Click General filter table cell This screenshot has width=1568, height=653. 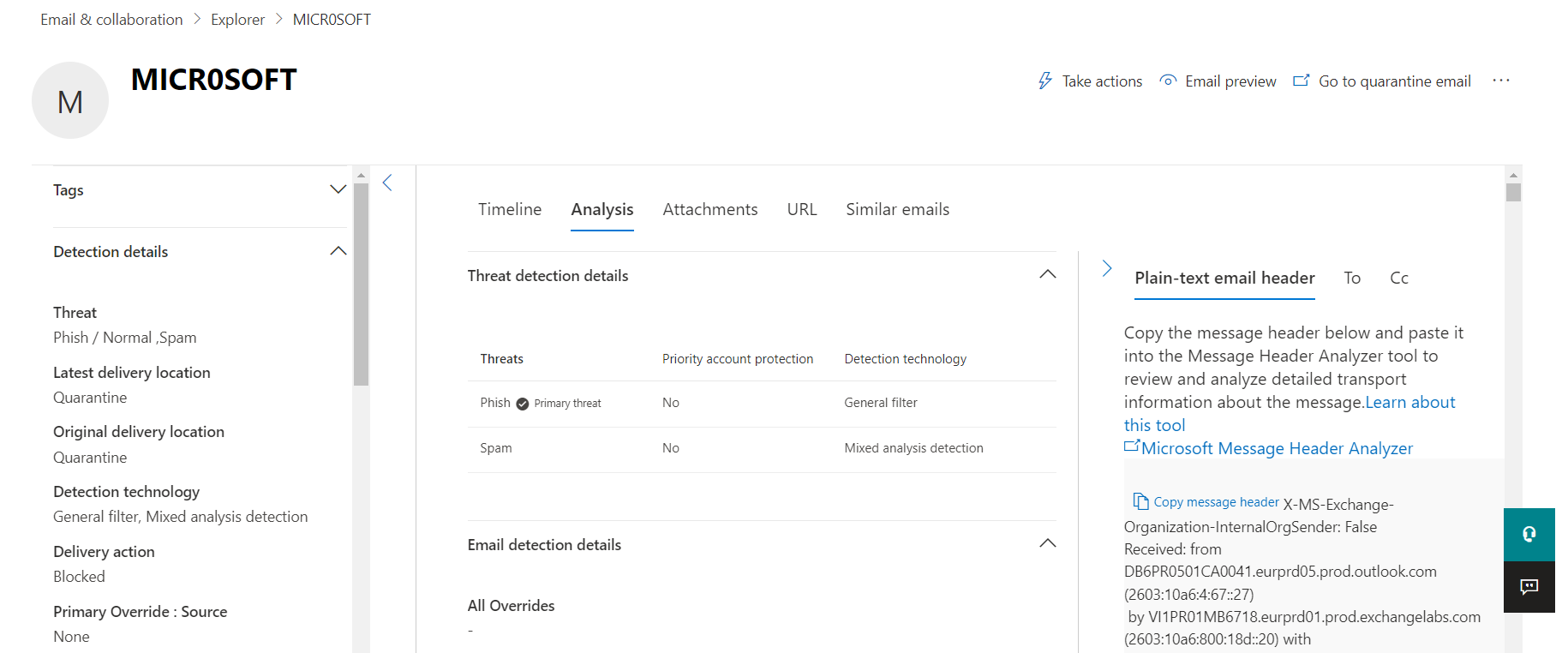(881, 403)
